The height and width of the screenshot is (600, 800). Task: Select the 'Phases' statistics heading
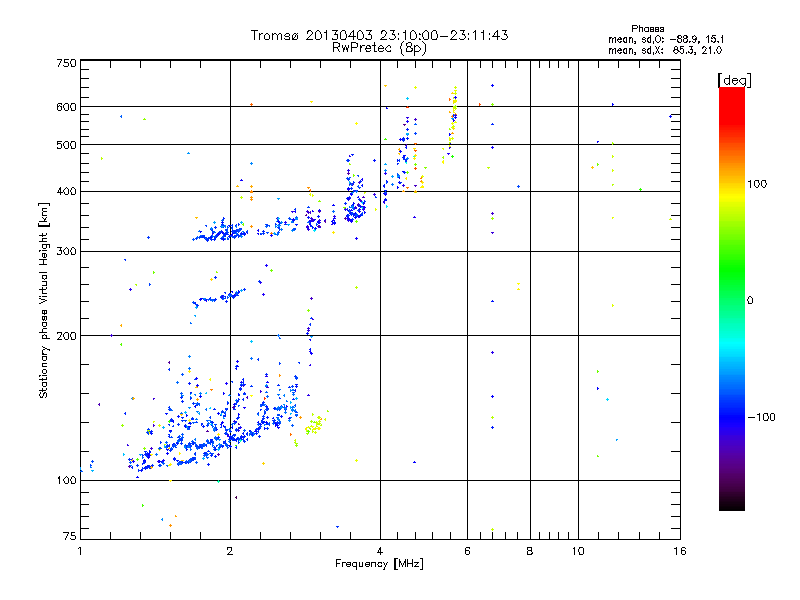tap(647, 29)
